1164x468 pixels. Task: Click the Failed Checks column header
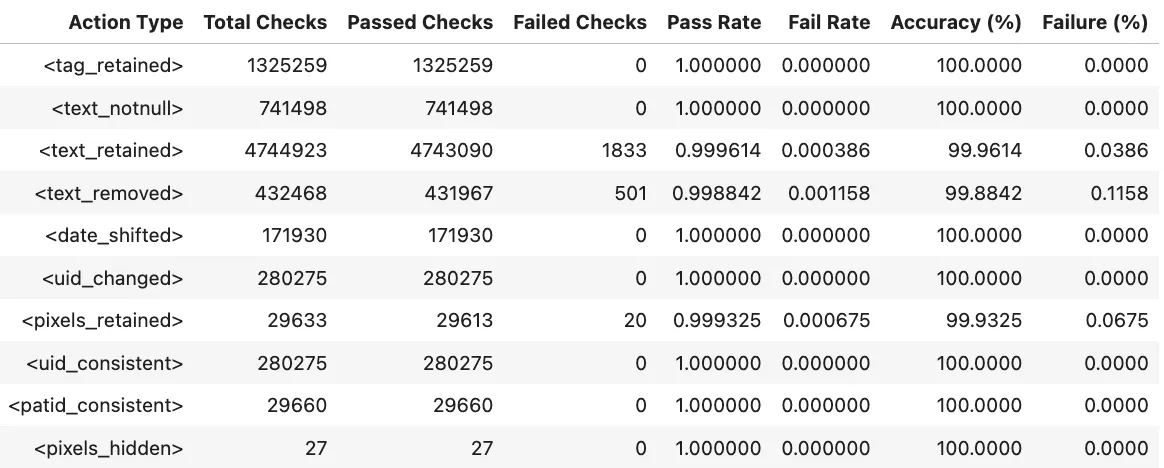click(x=580, y=22)
